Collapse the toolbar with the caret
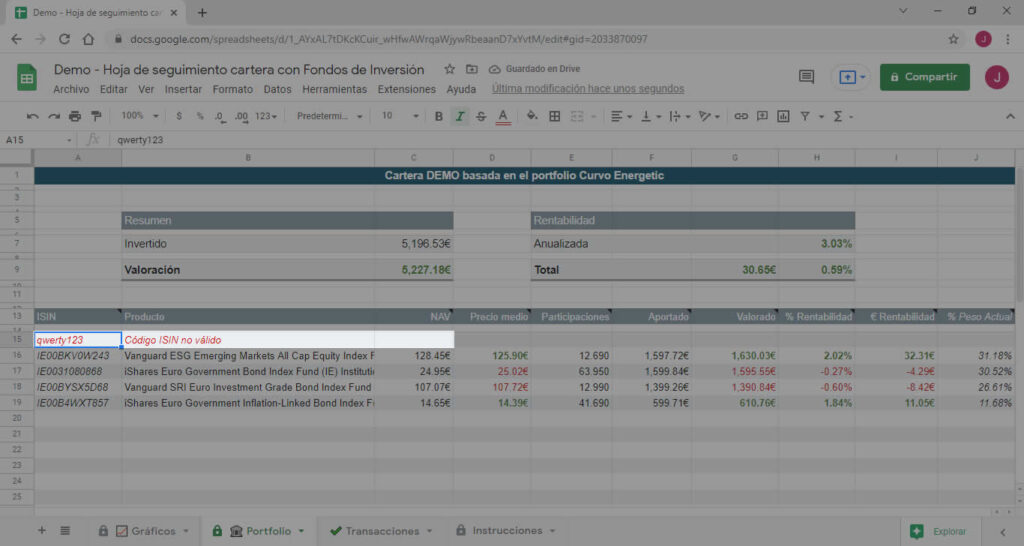This screenshot has width=1024, height=546. (1010, 116)
